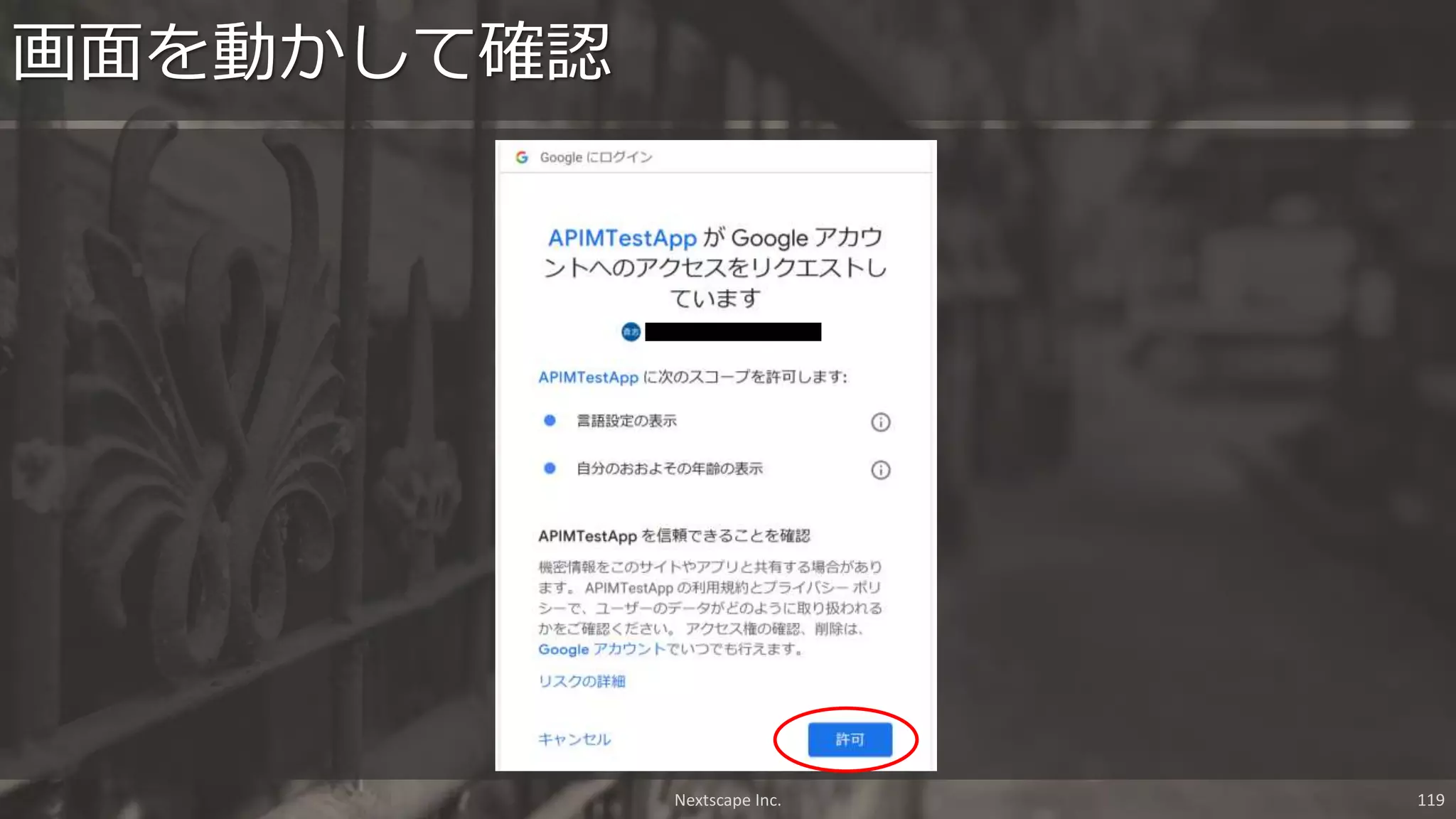The width and height of the screenshot is (1456, 819).
Task: Click the APIMTestApp を信頼できることを確認 heading
Action: coord(674,536)
